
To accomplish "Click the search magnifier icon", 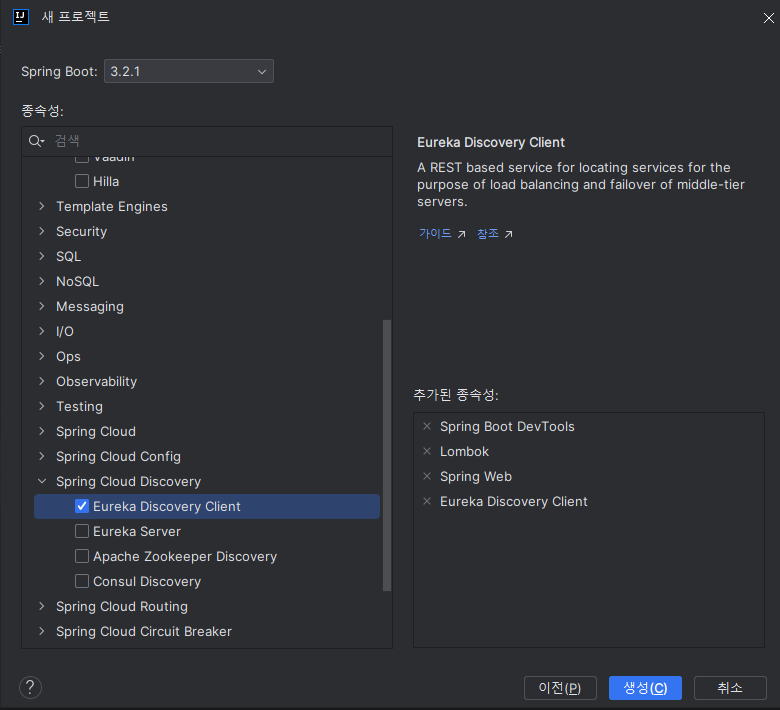I will point(36,141).
